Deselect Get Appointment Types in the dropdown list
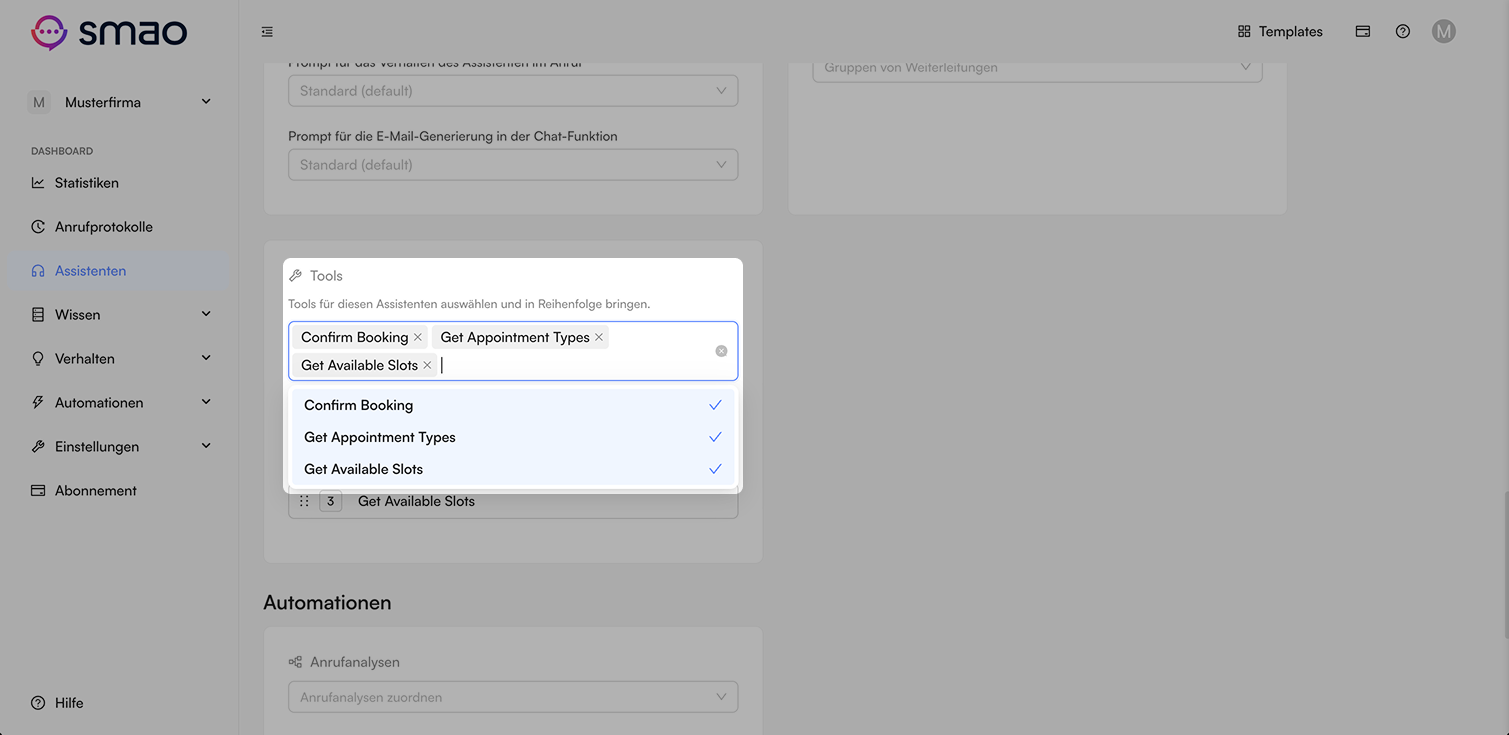1509x735 pixels. (513, 437)
